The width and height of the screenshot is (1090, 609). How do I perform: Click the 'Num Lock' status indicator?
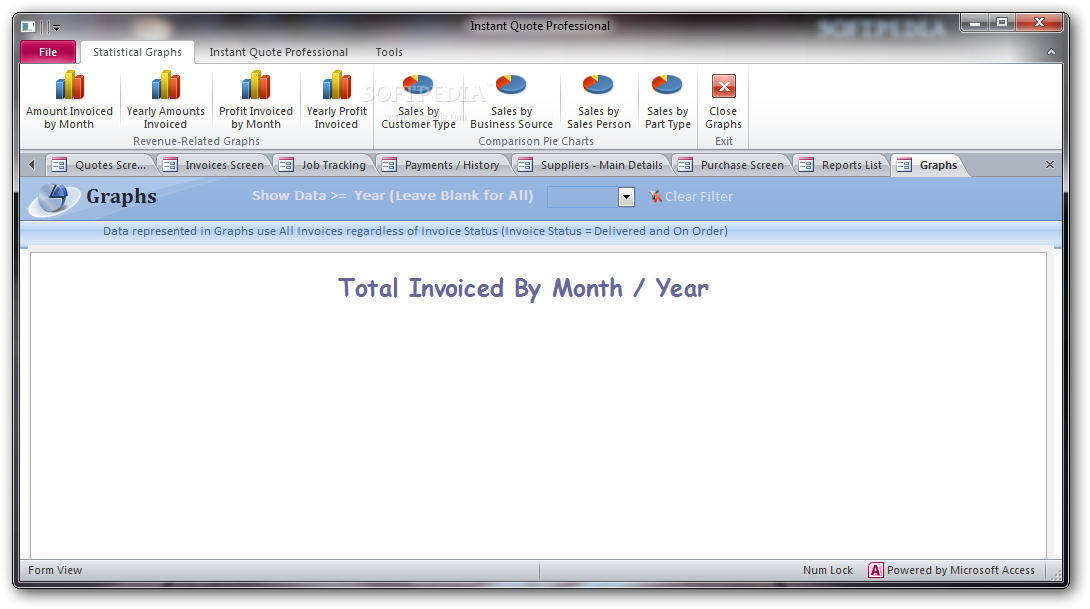click(x=827, y=570)
